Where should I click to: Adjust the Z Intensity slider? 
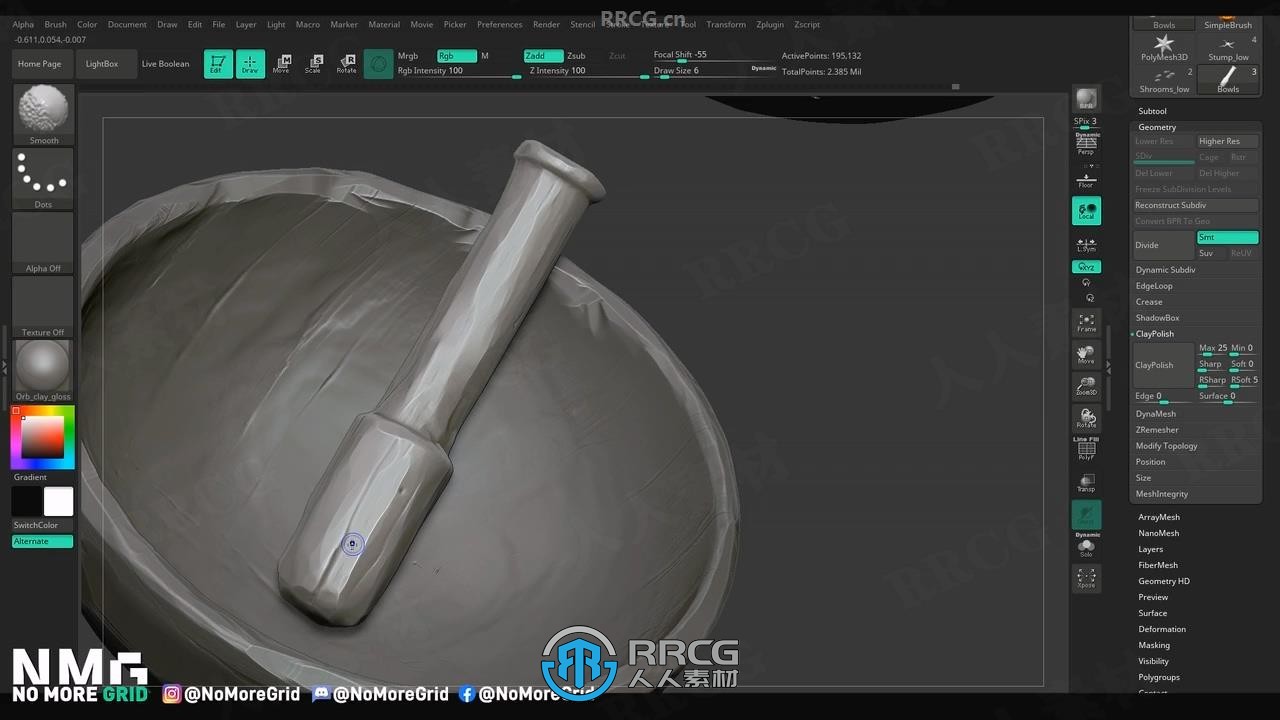pyautogui.click(x=588, y=71)
